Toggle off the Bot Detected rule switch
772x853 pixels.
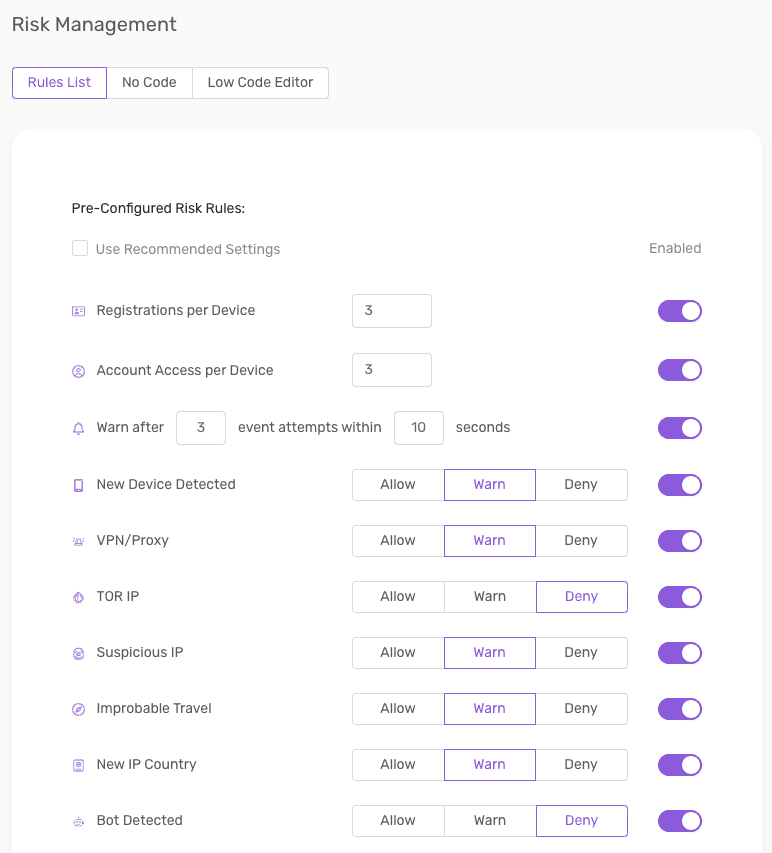[x=680, y=821]
